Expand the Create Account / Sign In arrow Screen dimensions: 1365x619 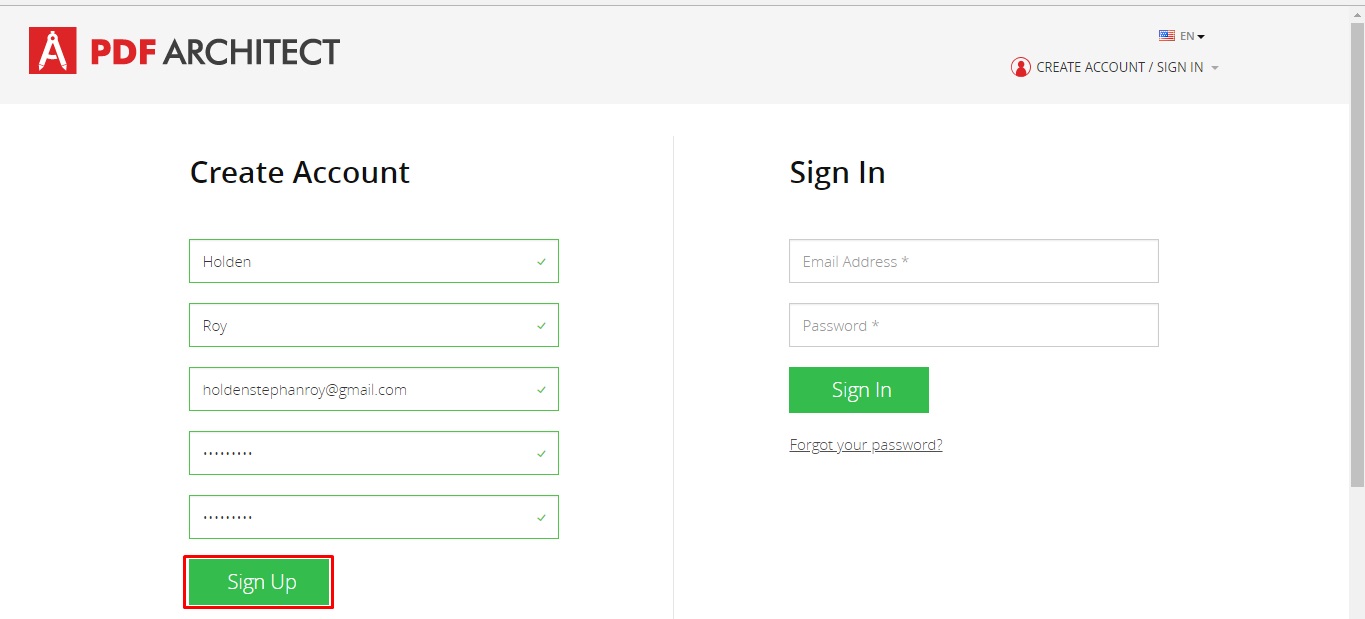(x=1214, y=68)
